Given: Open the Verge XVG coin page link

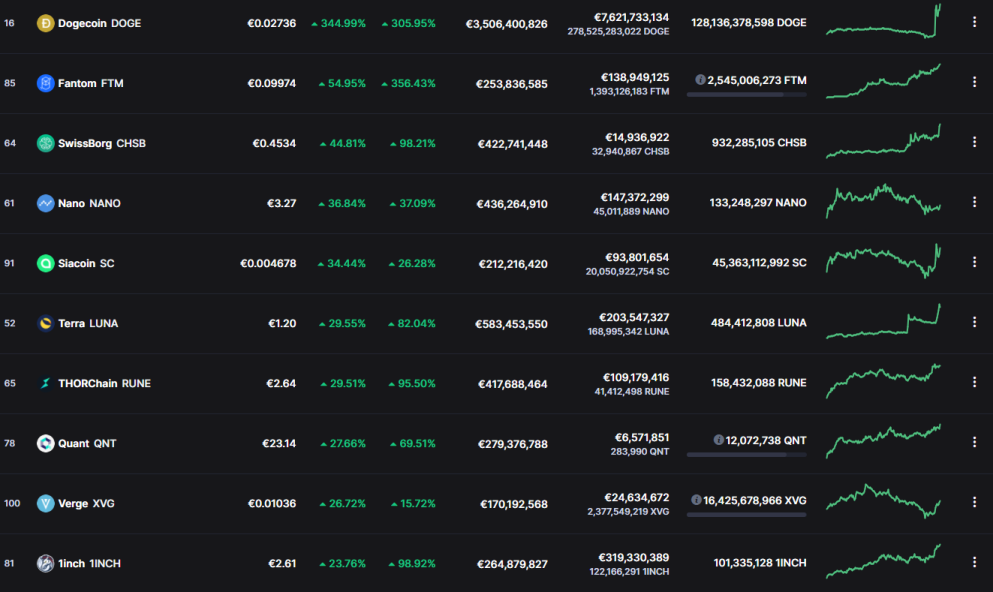Looking at the screenshot, I should pyautogui.click(x=86, y=503).
